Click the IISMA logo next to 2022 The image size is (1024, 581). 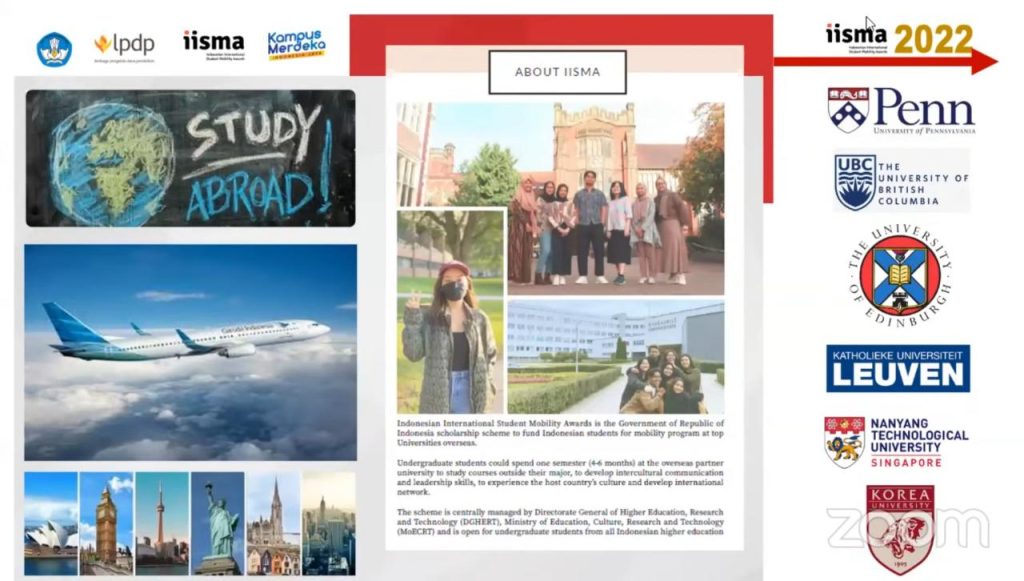coord(856,37)
